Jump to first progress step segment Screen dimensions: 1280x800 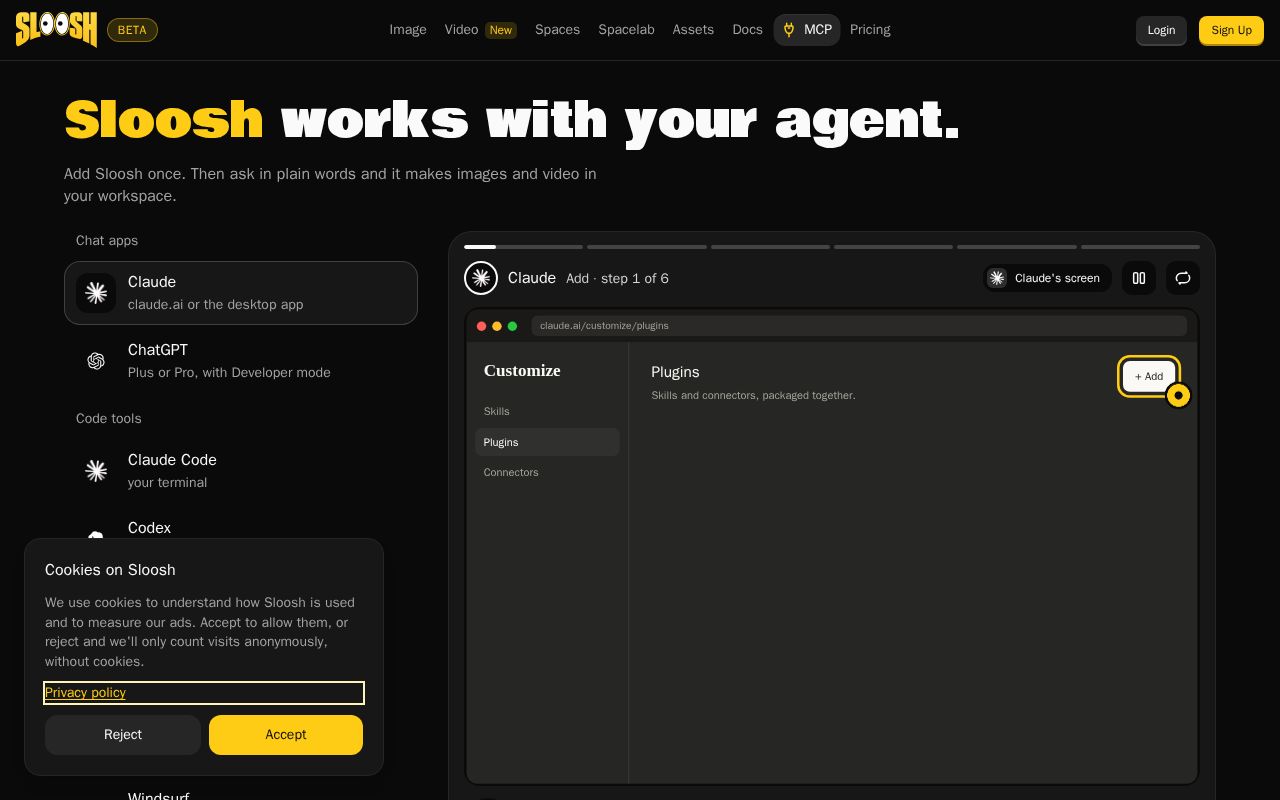523,247
